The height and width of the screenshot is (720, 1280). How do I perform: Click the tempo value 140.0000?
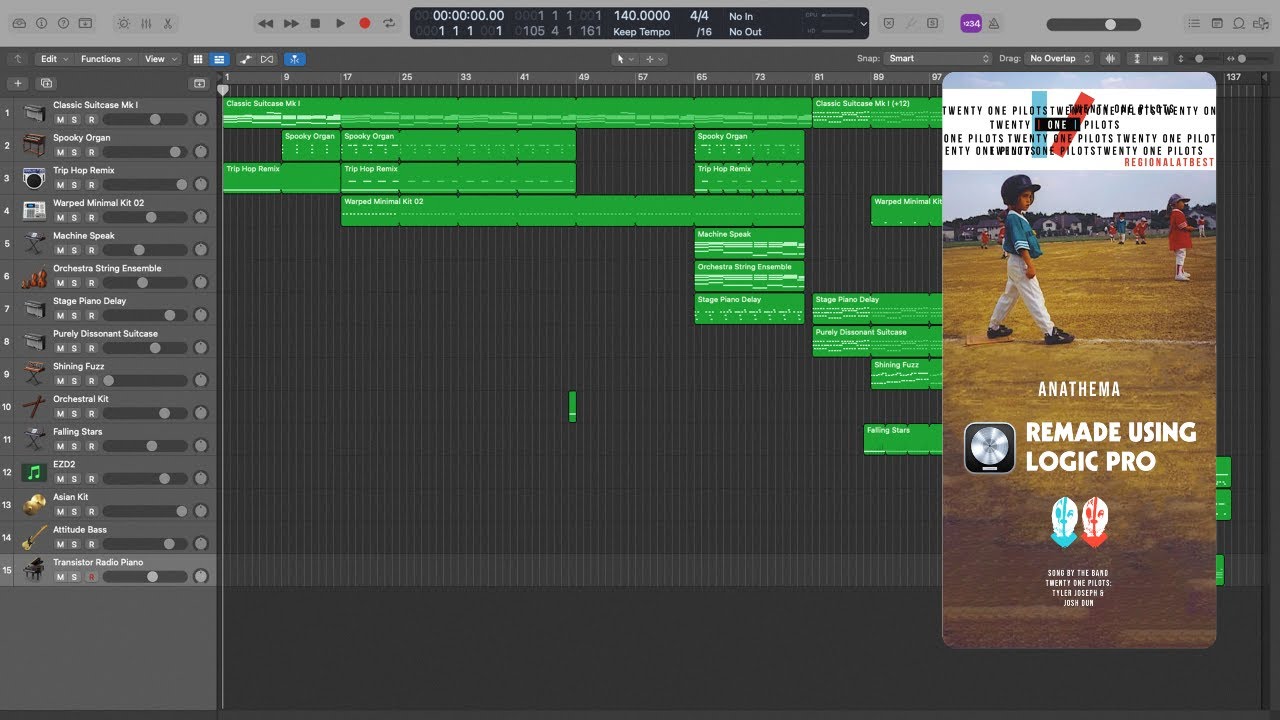pyautogui.click(x=642, y=16)
